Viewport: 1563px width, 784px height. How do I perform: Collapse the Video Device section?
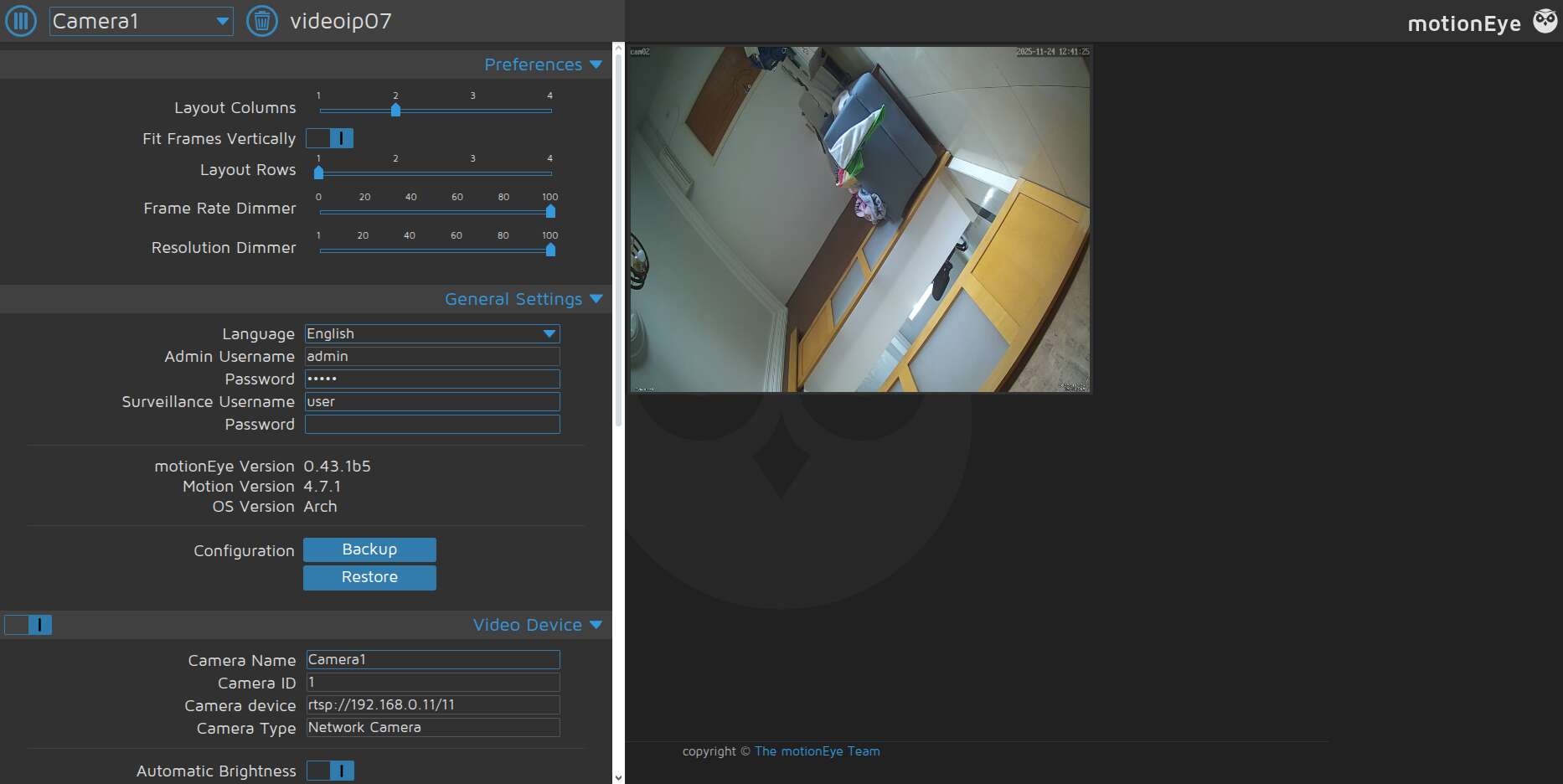pyautogui.click(x=537, y=625)
